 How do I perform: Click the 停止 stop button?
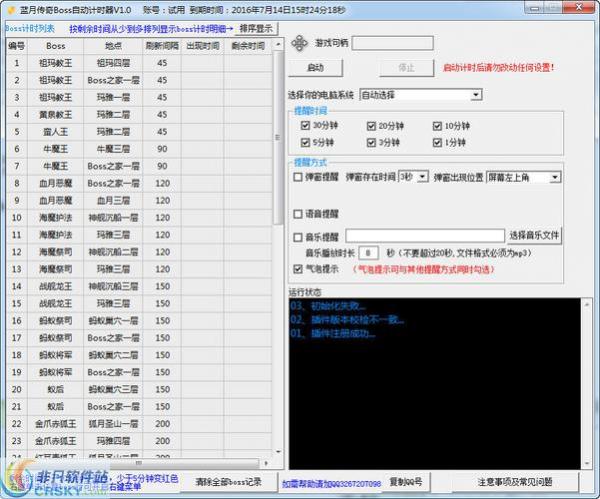point(406,68)
